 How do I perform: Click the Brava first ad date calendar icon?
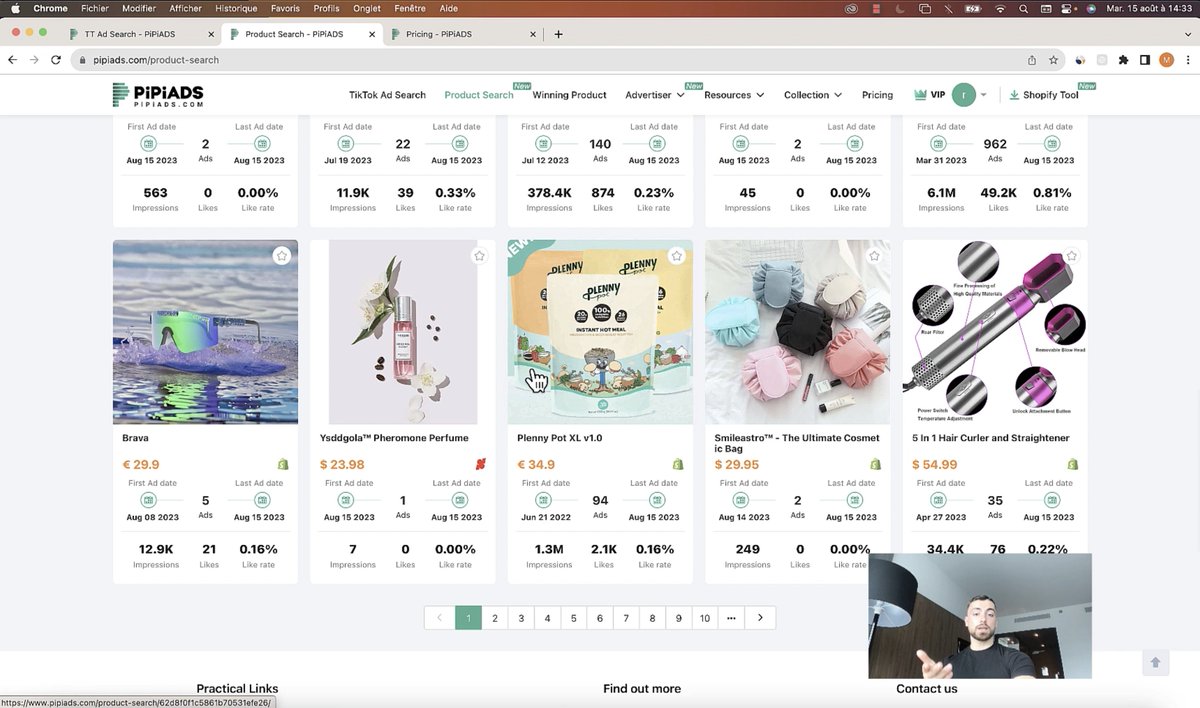click(149, 500)
